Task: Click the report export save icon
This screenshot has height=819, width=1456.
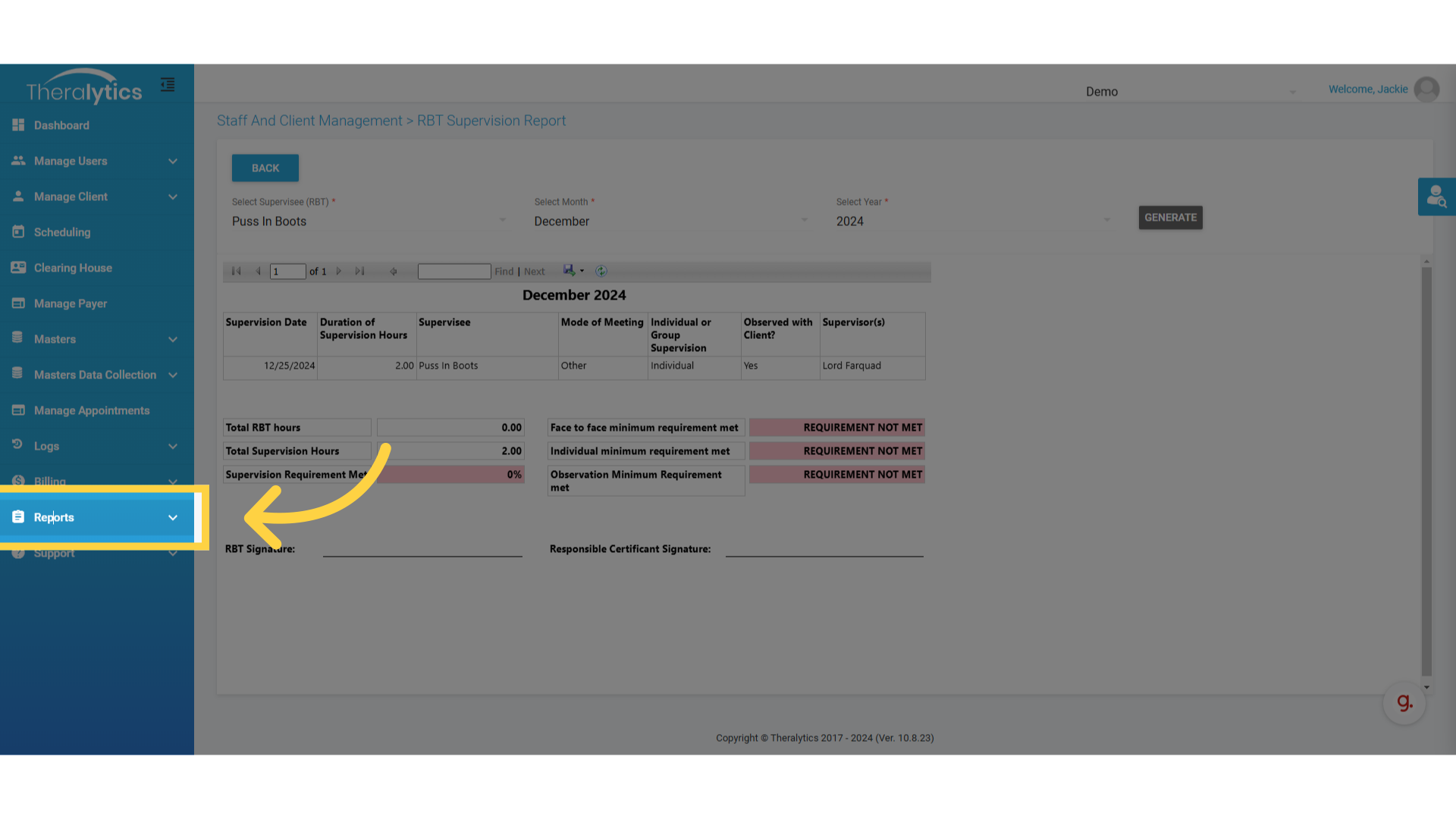Action: click(x=569, y=271)
